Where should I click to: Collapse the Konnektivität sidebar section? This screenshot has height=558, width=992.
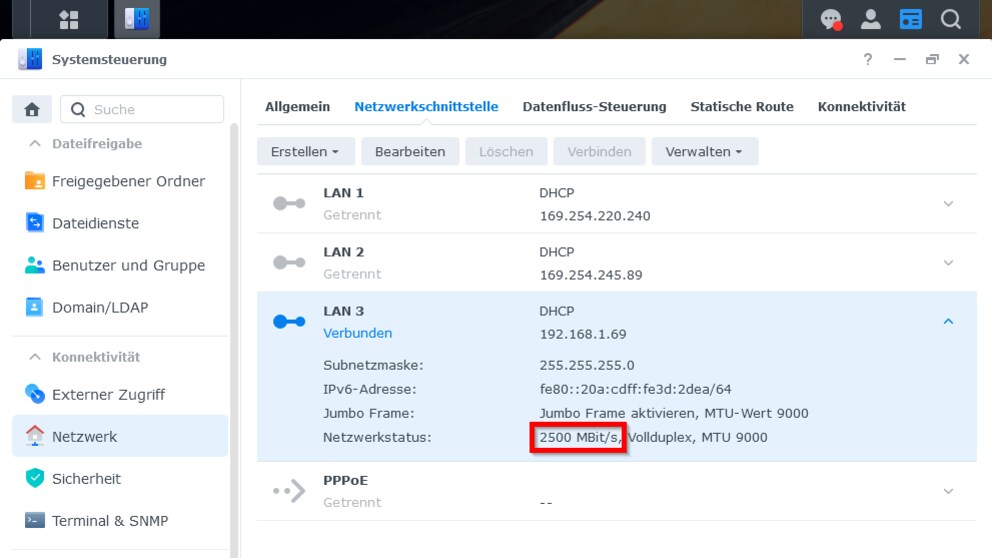pyautogui.click(x=35, y=357)
